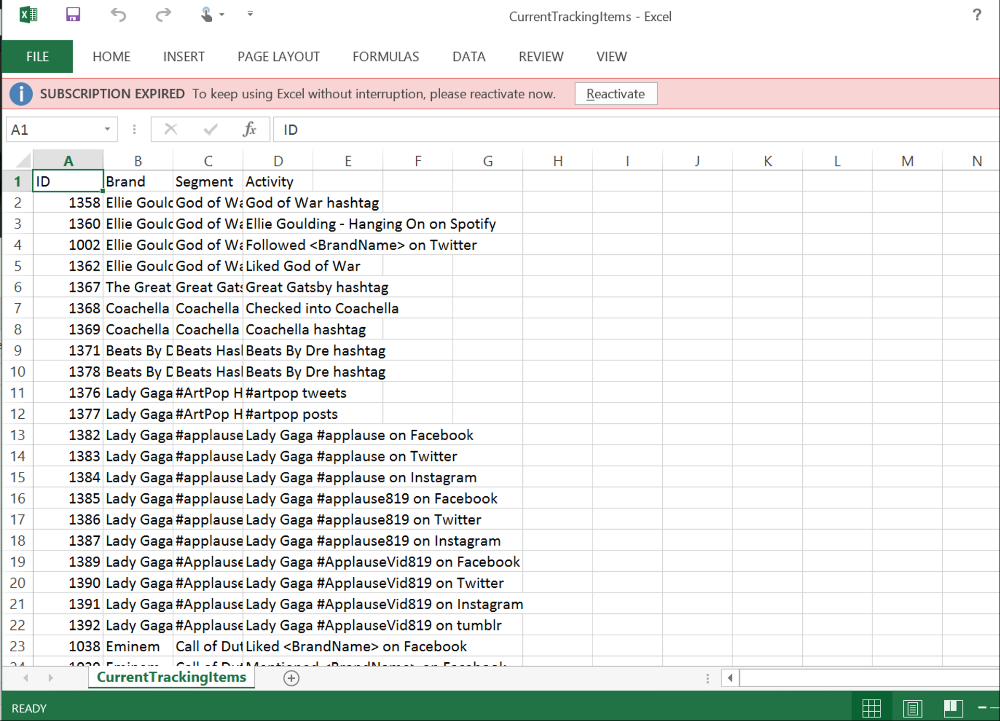This screenshot has height=721, width=1000.
Task: Select row 1 header
Action: point(17,182)
